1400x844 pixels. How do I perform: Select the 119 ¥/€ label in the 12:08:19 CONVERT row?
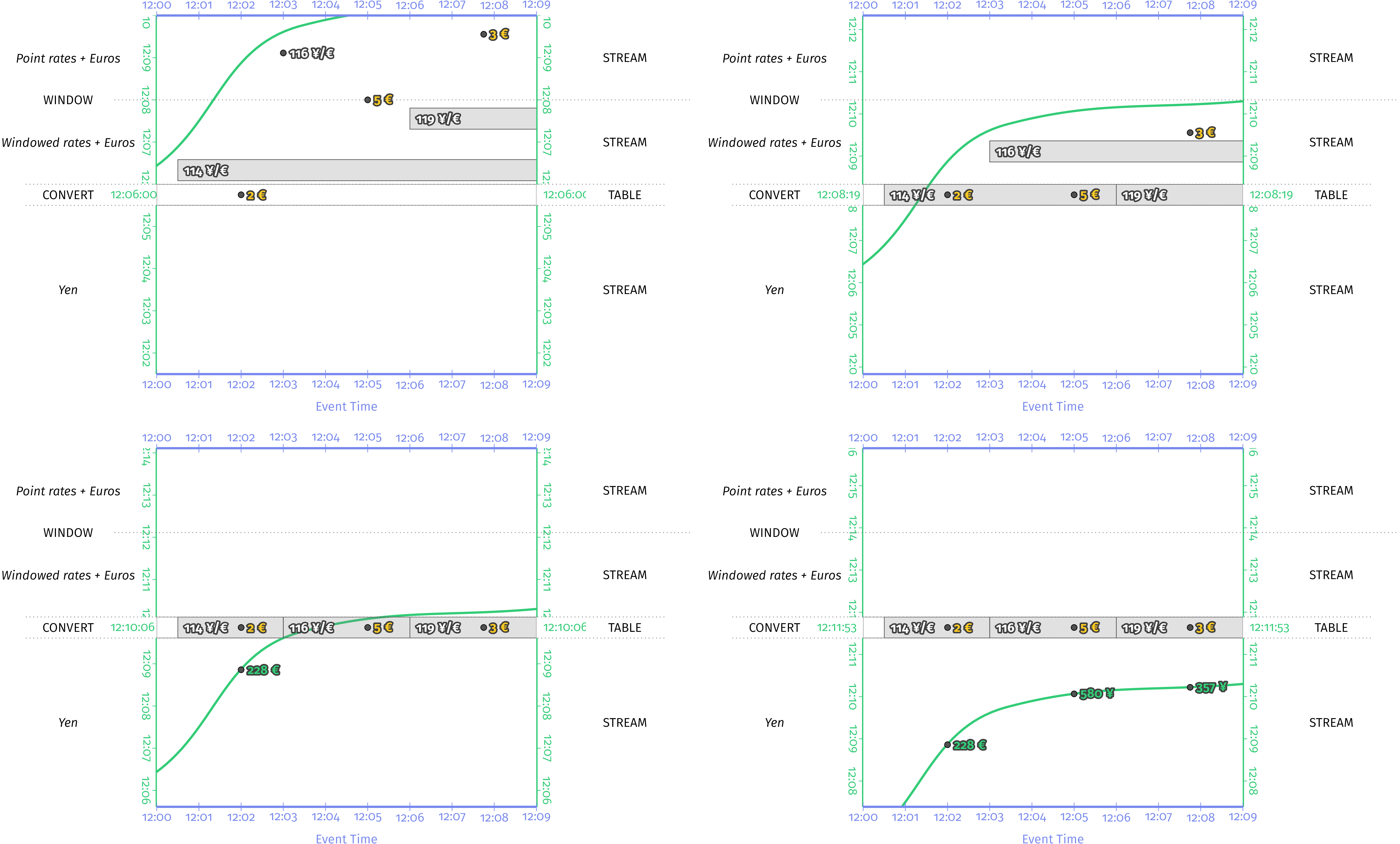pos(1144,195)
